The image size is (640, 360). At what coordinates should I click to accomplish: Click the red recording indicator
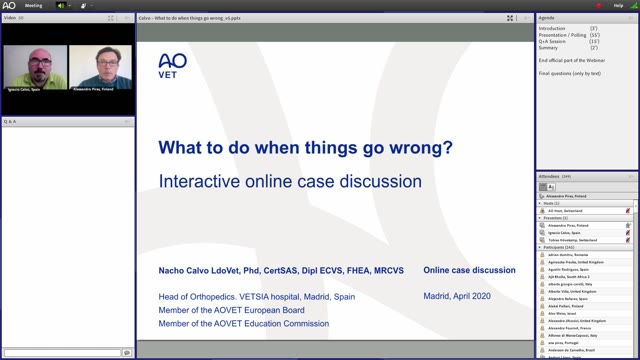[x=598, y=6]
